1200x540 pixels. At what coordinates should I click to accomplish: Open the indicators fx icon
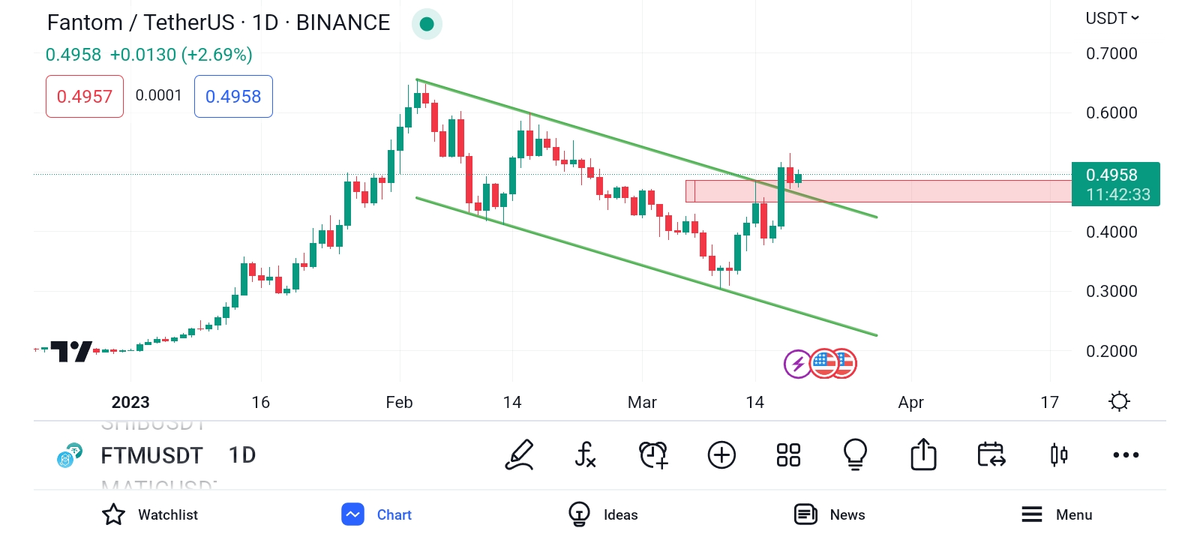point(586,455)
